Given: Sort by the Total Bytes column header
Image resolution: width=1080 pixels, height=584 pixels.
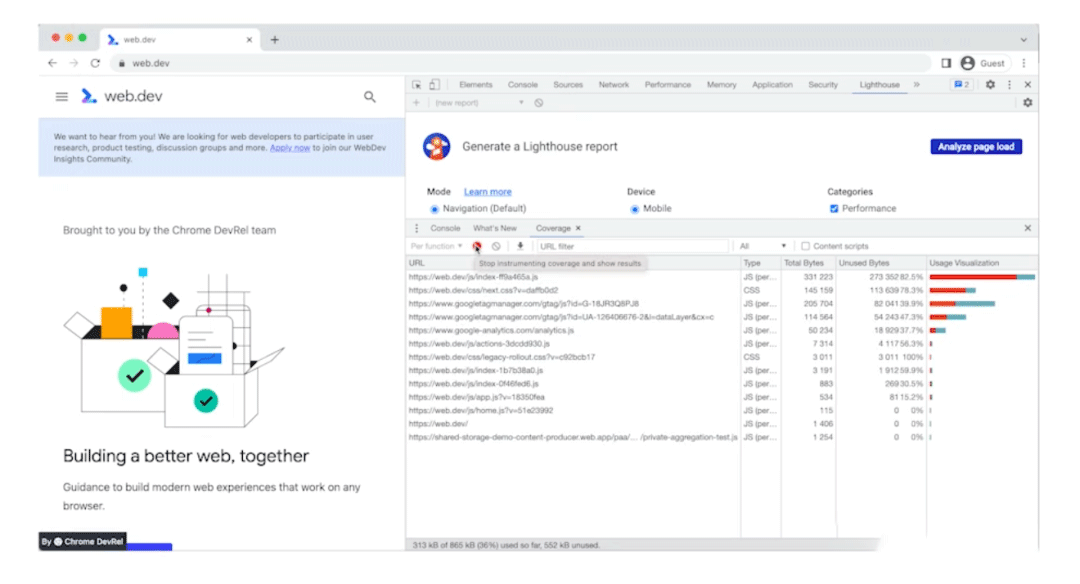Looking at the screenshot, I should pyautogui.click(x=808, y=263).
